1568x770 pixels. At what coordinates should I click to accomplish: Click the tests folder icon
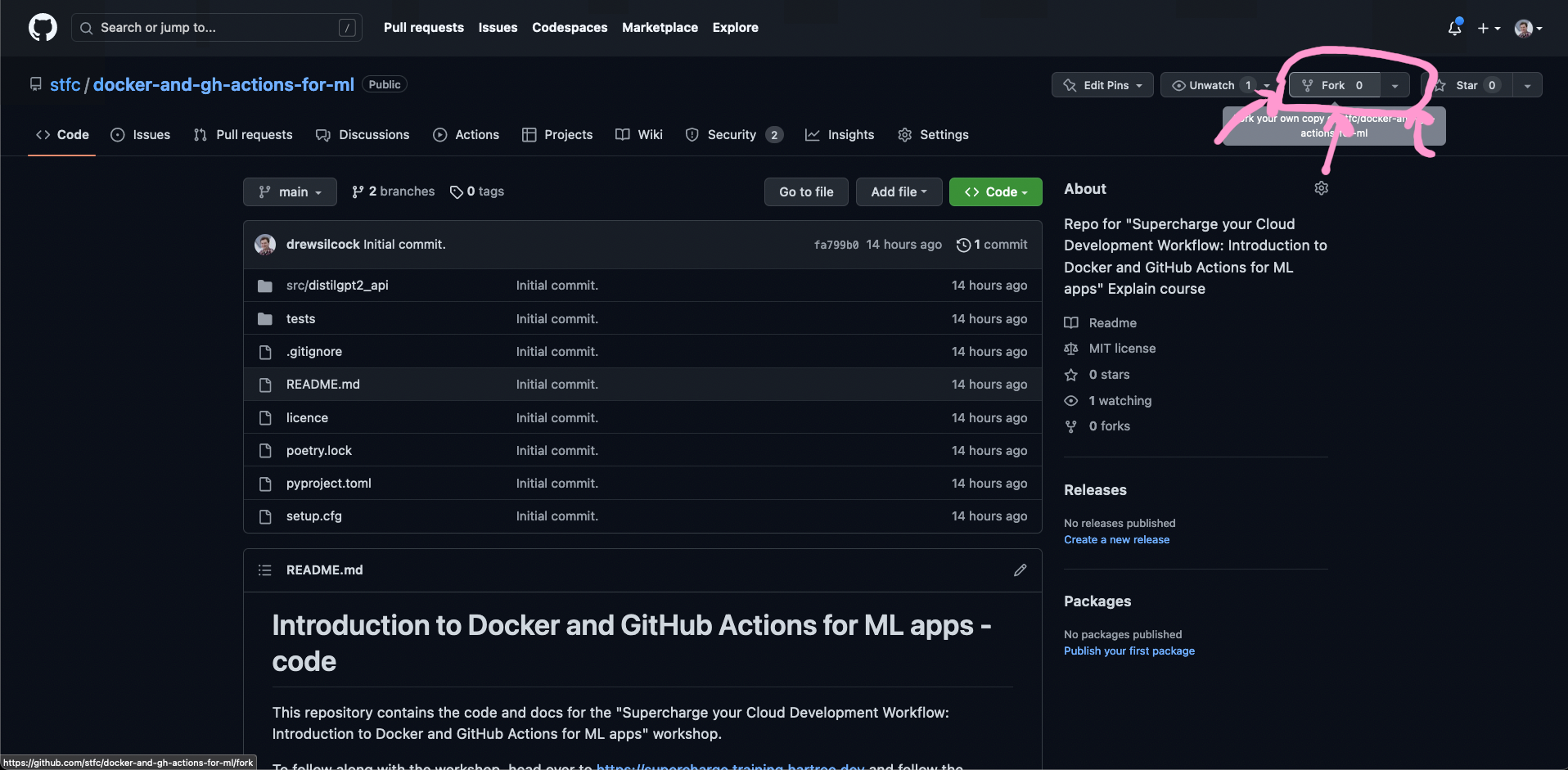(x=265, y=318)
